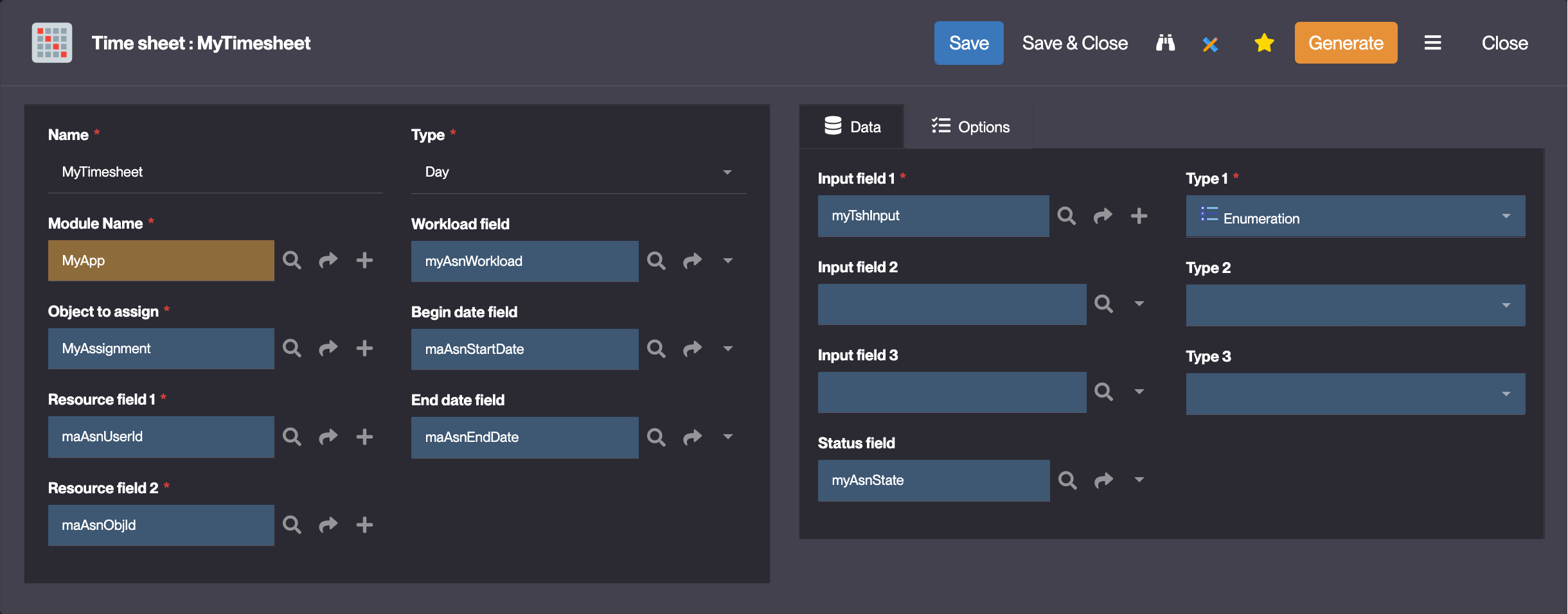Navigate to the myAsnWorkload field definition
This screenshot has height=614, width=1568.
click(x=693, y=261)
